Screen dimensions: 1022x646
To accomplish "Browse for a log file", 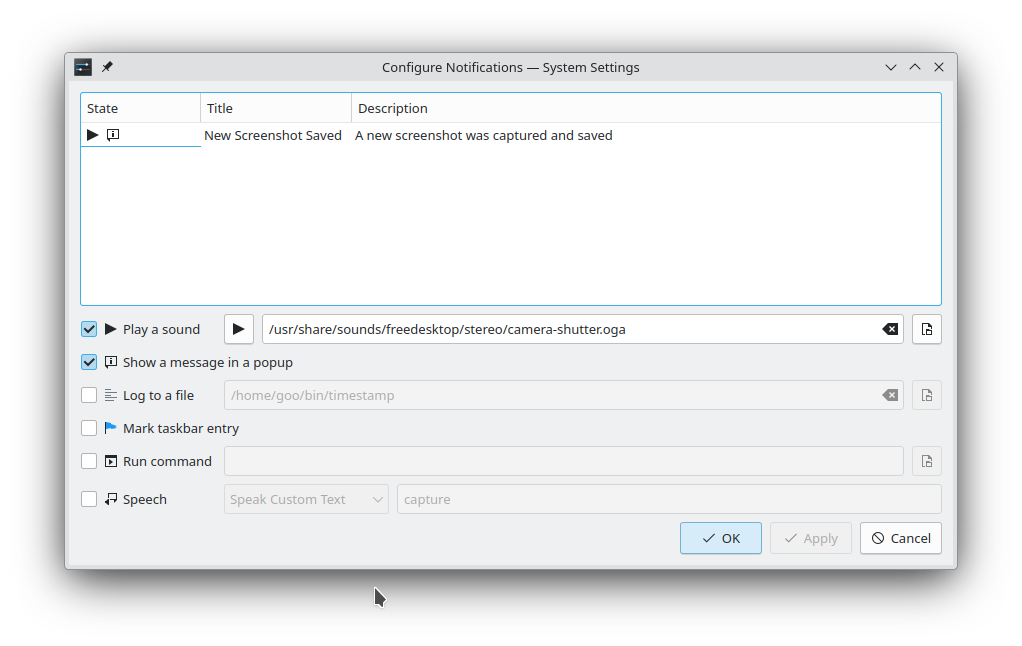I will click(927, 395).
